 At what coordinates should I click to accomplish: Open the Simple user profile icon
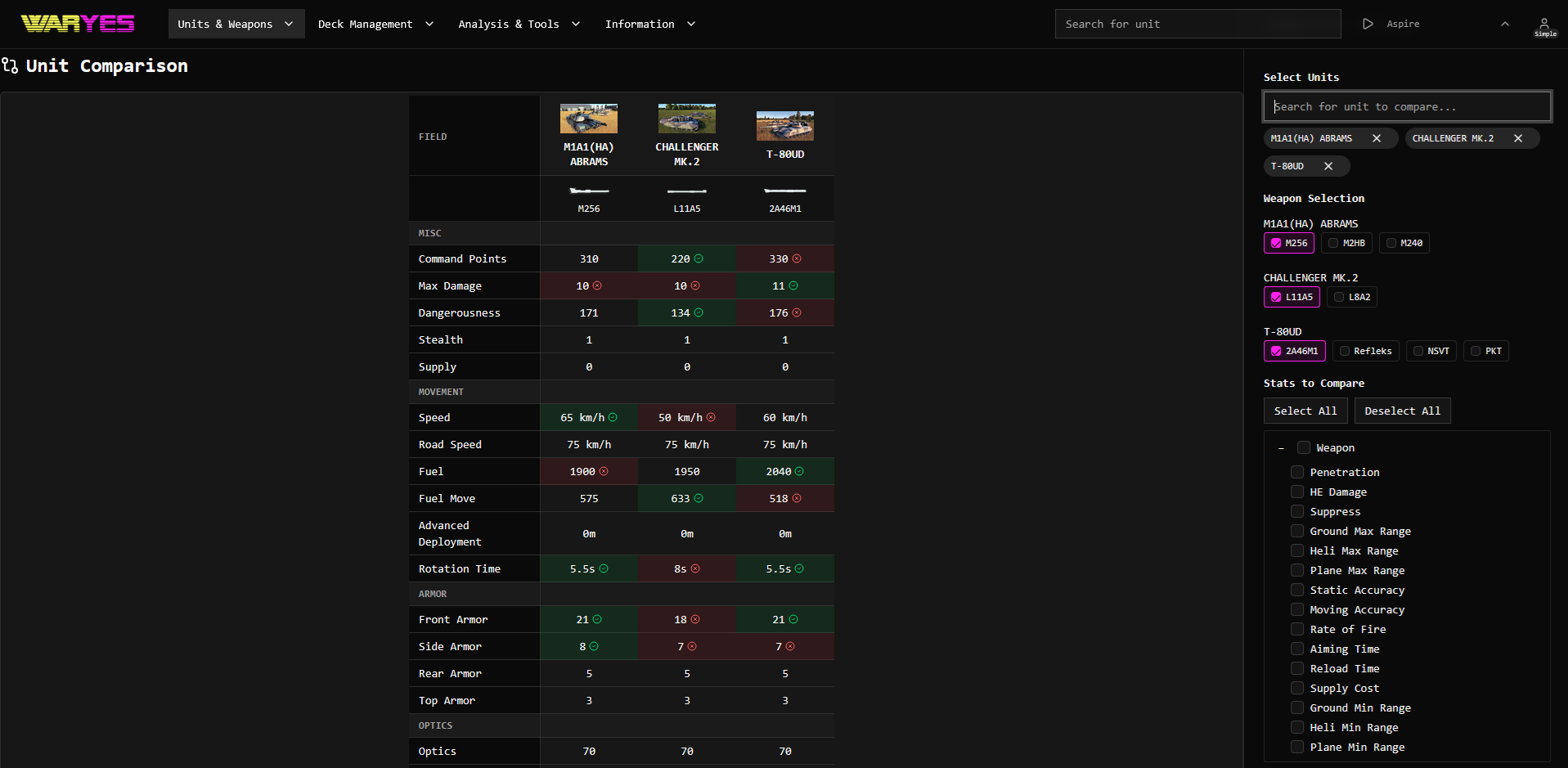(1544, 24)
